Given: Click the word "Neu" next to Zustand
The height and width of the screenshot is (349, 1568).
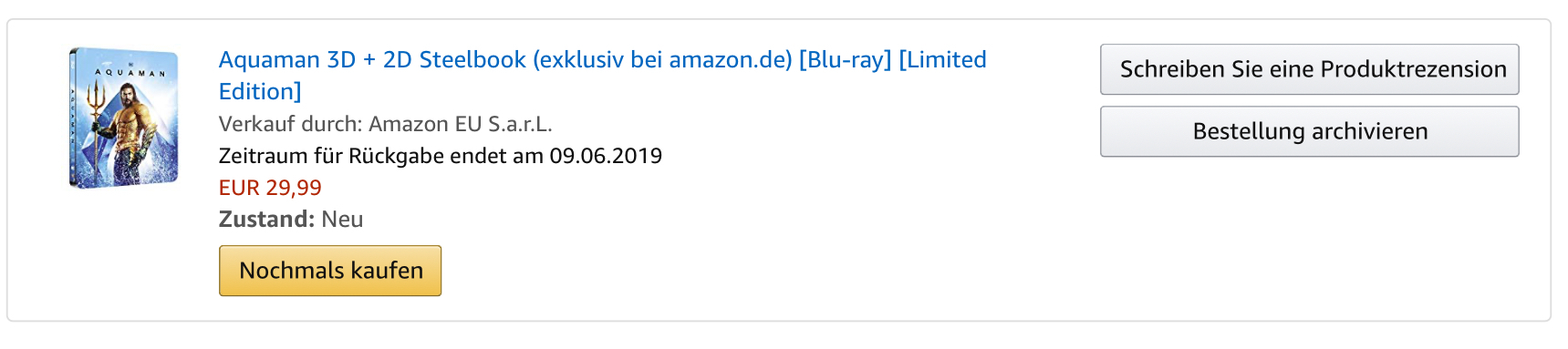Looking at the screenshot, I should (x=342, y=220).
